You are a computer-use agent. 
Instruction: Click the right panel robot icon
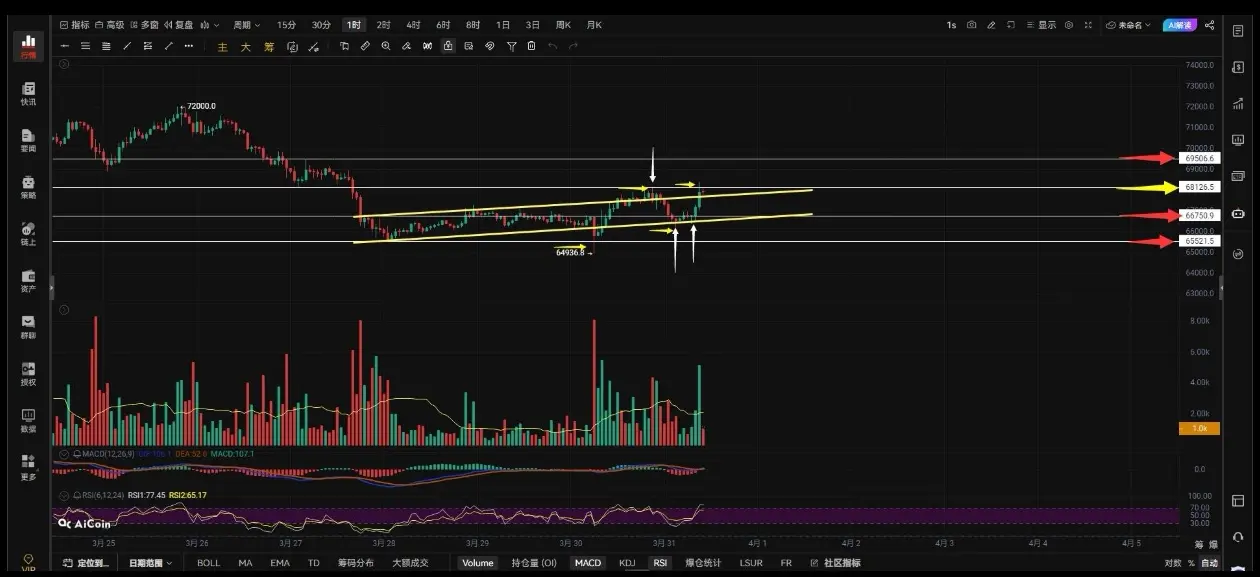pos(1238,213)
